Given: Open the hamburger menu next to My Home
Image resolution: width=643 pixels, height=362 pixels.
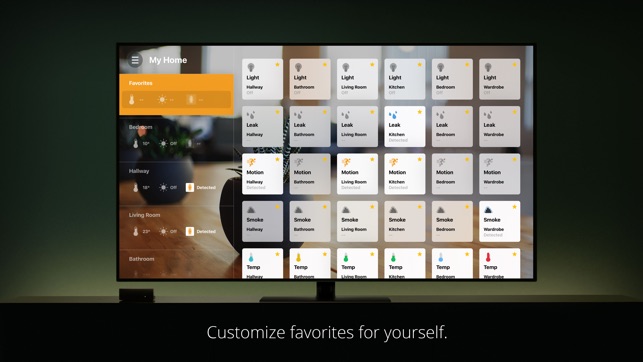Looking at the screenshot, I should click(135, 60).
